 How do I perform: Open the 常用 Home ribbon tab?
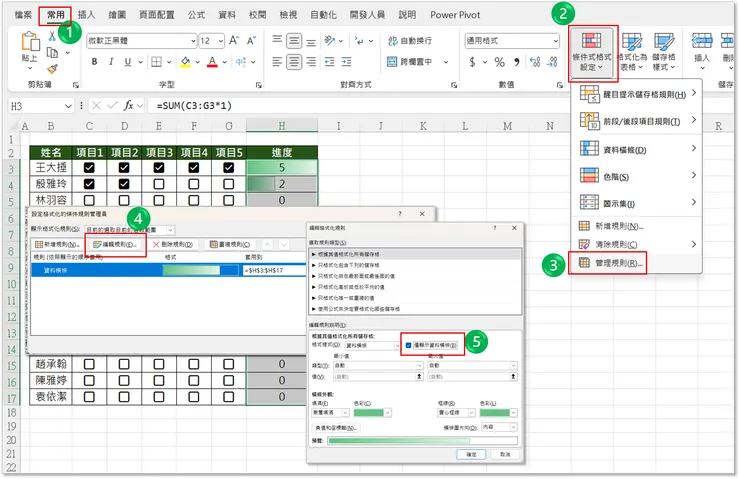coord(56,15)
